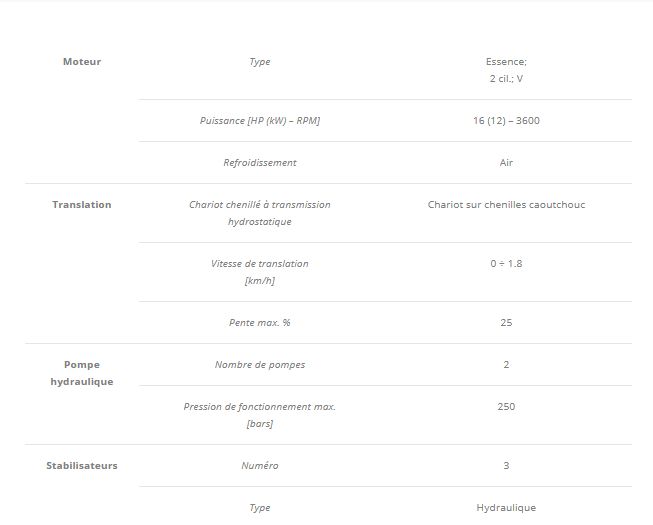Select the speed value 0 ÷ 1.8

(506, 264)
